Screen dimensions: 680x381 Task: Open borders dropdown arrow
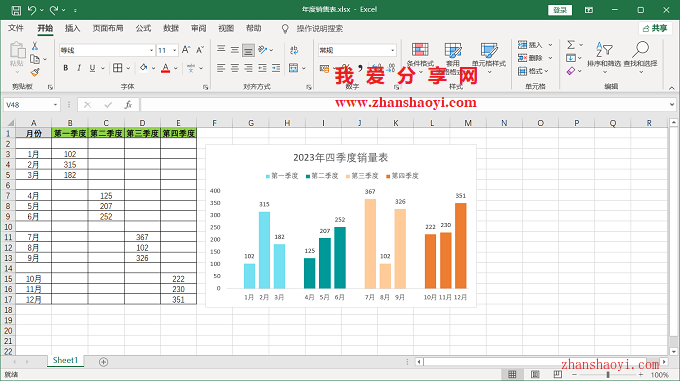pos(128,68)
